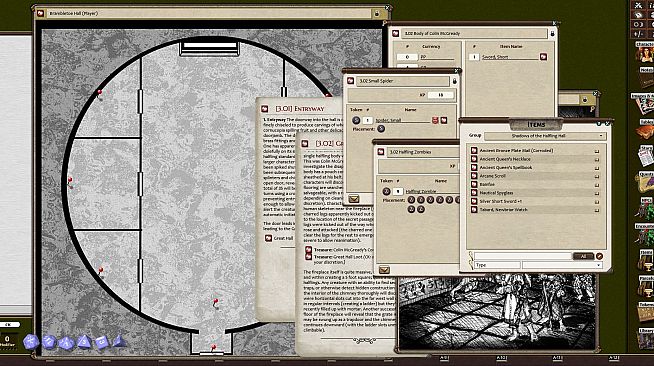This screenshot has height=366, width=654.
Task: Click link icon in Entryway story header
Action: (x=264, y=108)
